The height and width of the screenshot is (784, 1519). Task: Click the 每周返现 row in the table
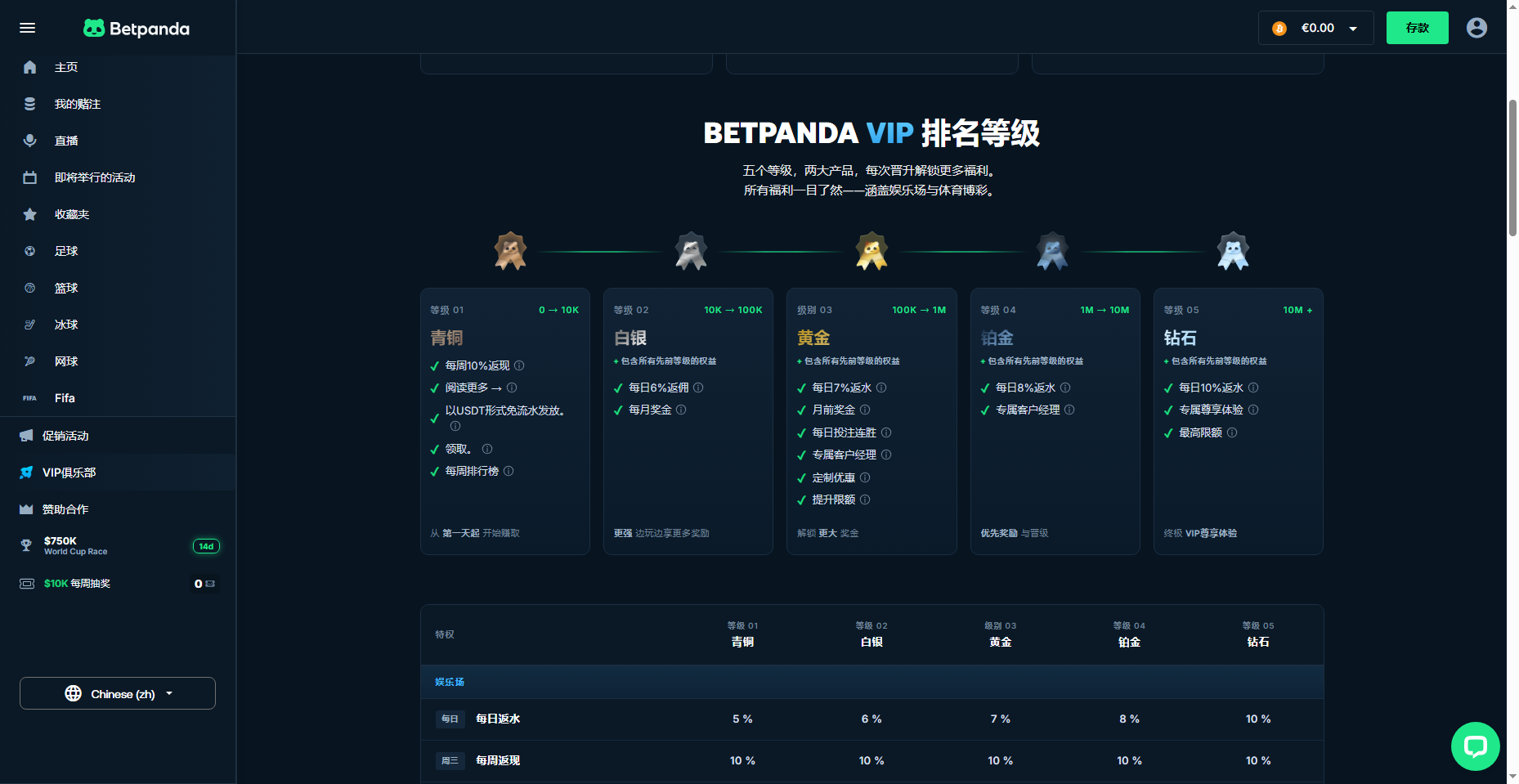(872, 761)
